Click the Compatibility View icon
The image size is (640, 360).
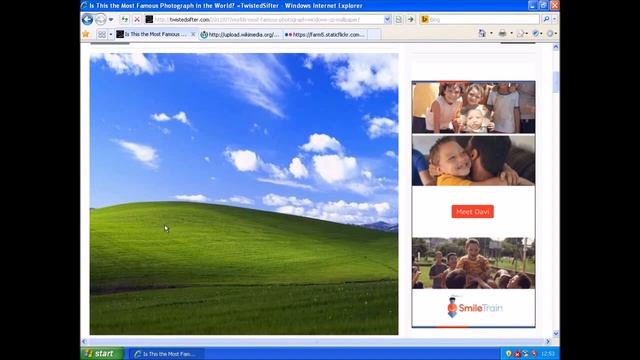click(x=398, y=19)
